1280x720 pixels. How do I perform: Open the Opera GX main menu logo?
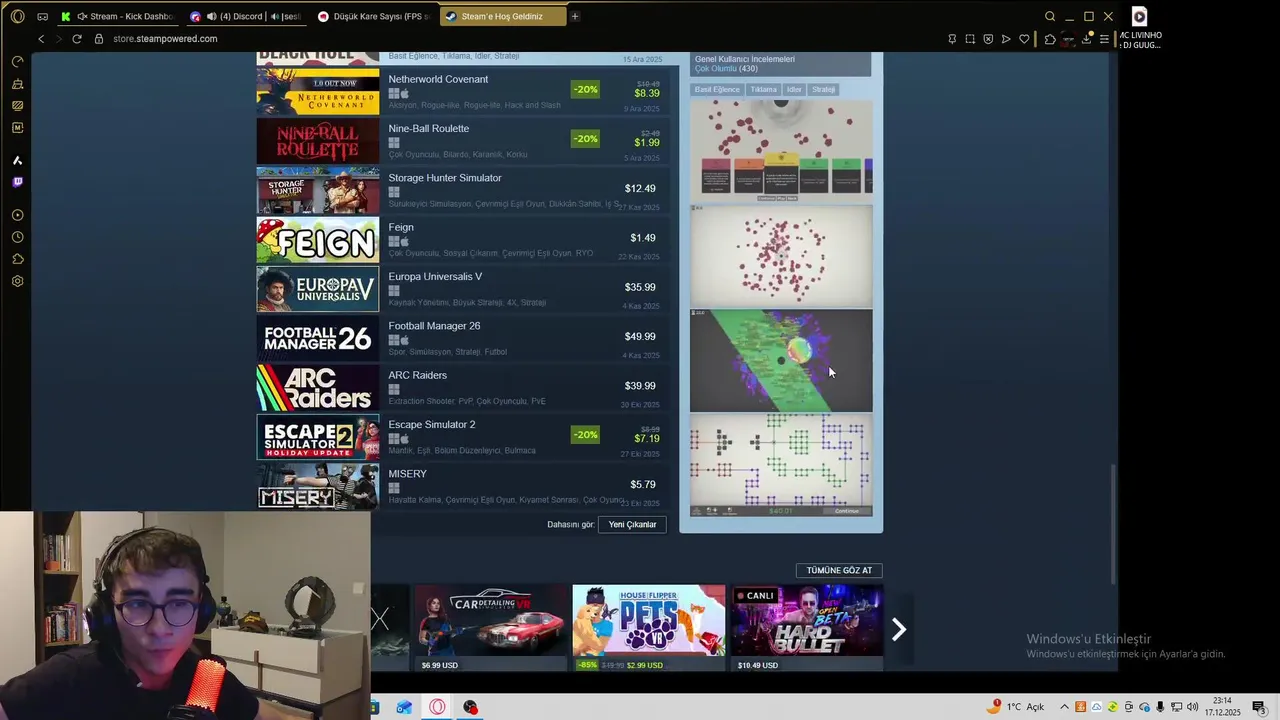point(17,16)
